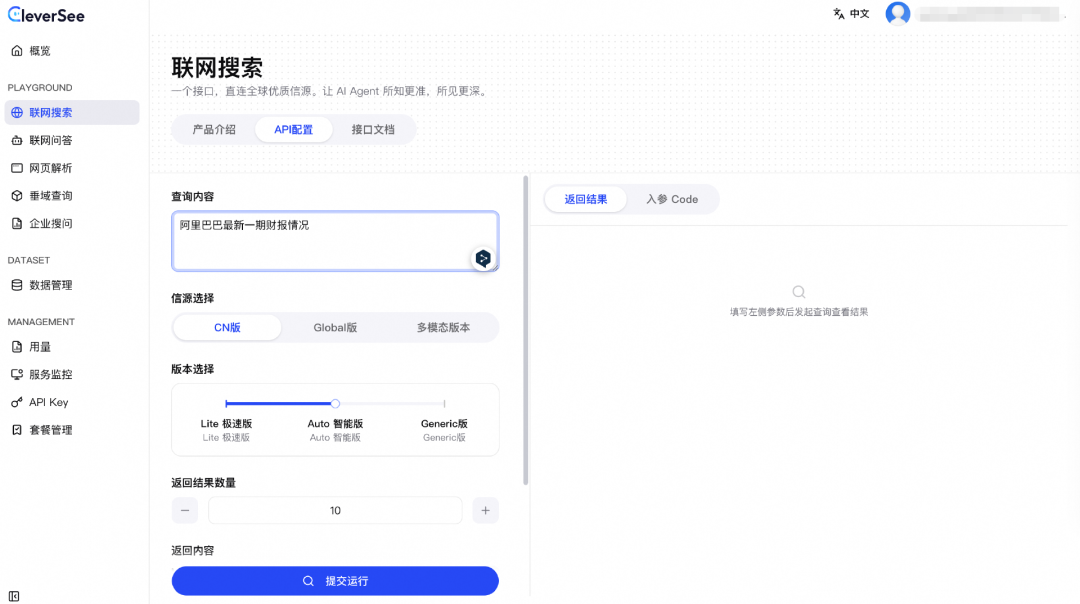Viewport: 1080px width, 604px height.
Task: Choose the Global版 source option
Action: click(335, 327)
